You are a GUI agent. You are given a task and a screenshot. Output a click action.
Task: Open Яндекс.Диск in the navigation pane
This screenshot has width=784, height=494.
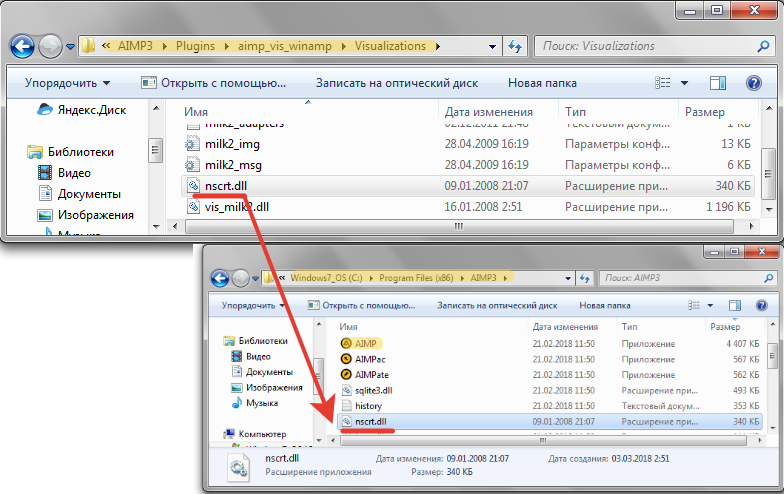(91, 110)
